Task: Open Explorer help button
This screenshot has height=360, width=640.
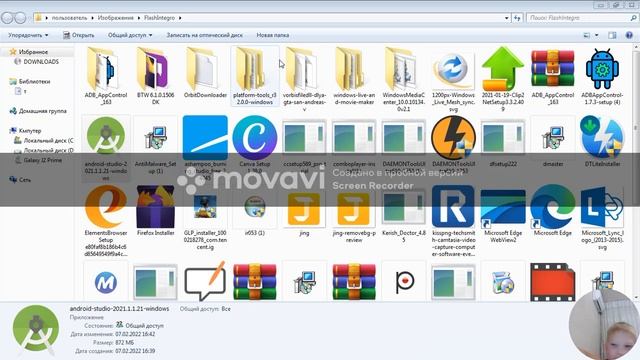Action: click(x=629, y=36)
